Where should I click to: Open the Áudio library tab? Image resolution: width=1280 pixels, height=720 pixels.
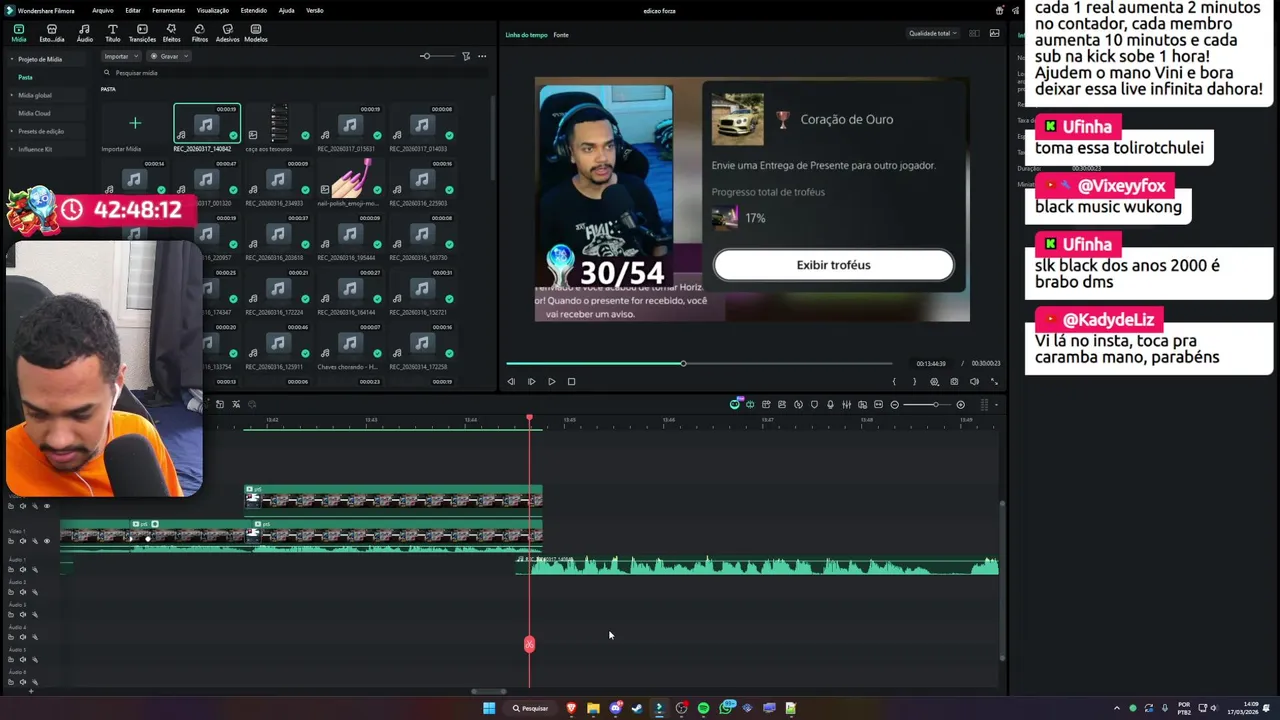pos(85,33)
